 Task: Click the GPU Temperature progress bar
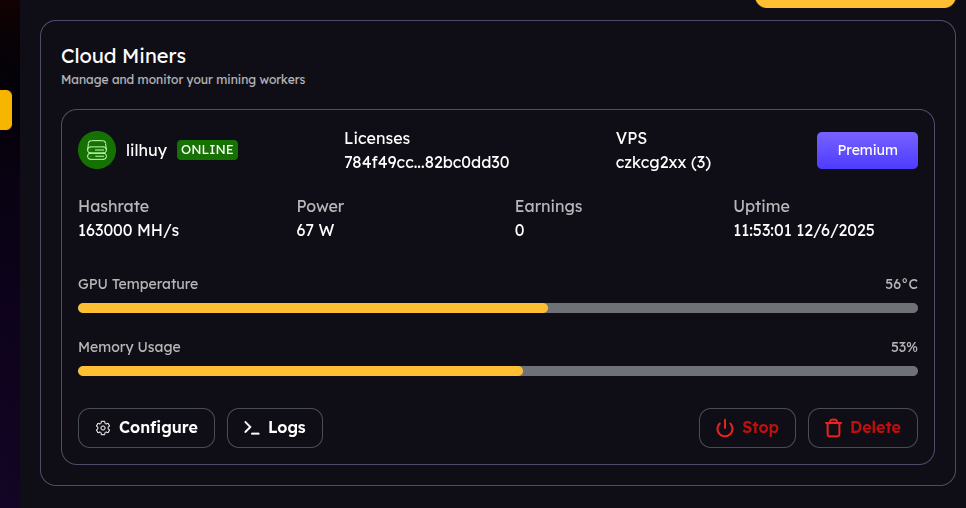coord(497,308)
